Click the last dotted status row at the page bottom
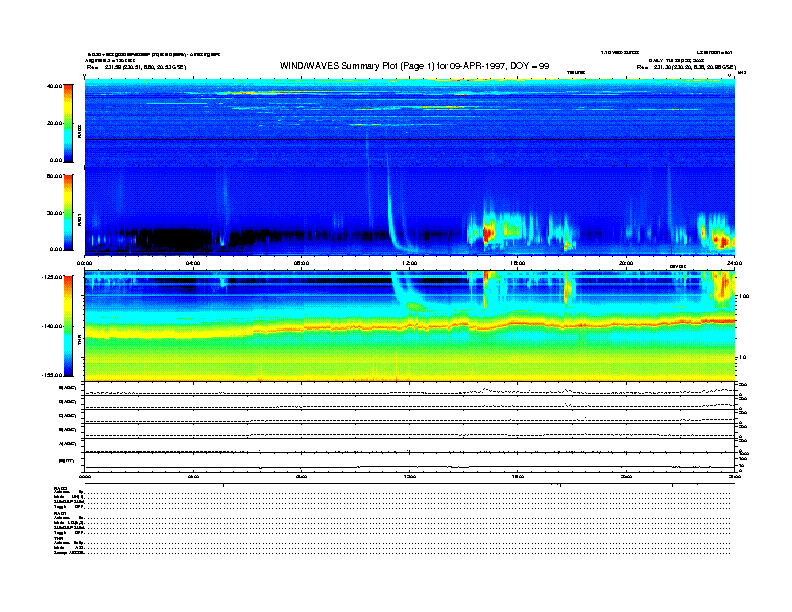792x612 pixels. click(x=407, y=553)
